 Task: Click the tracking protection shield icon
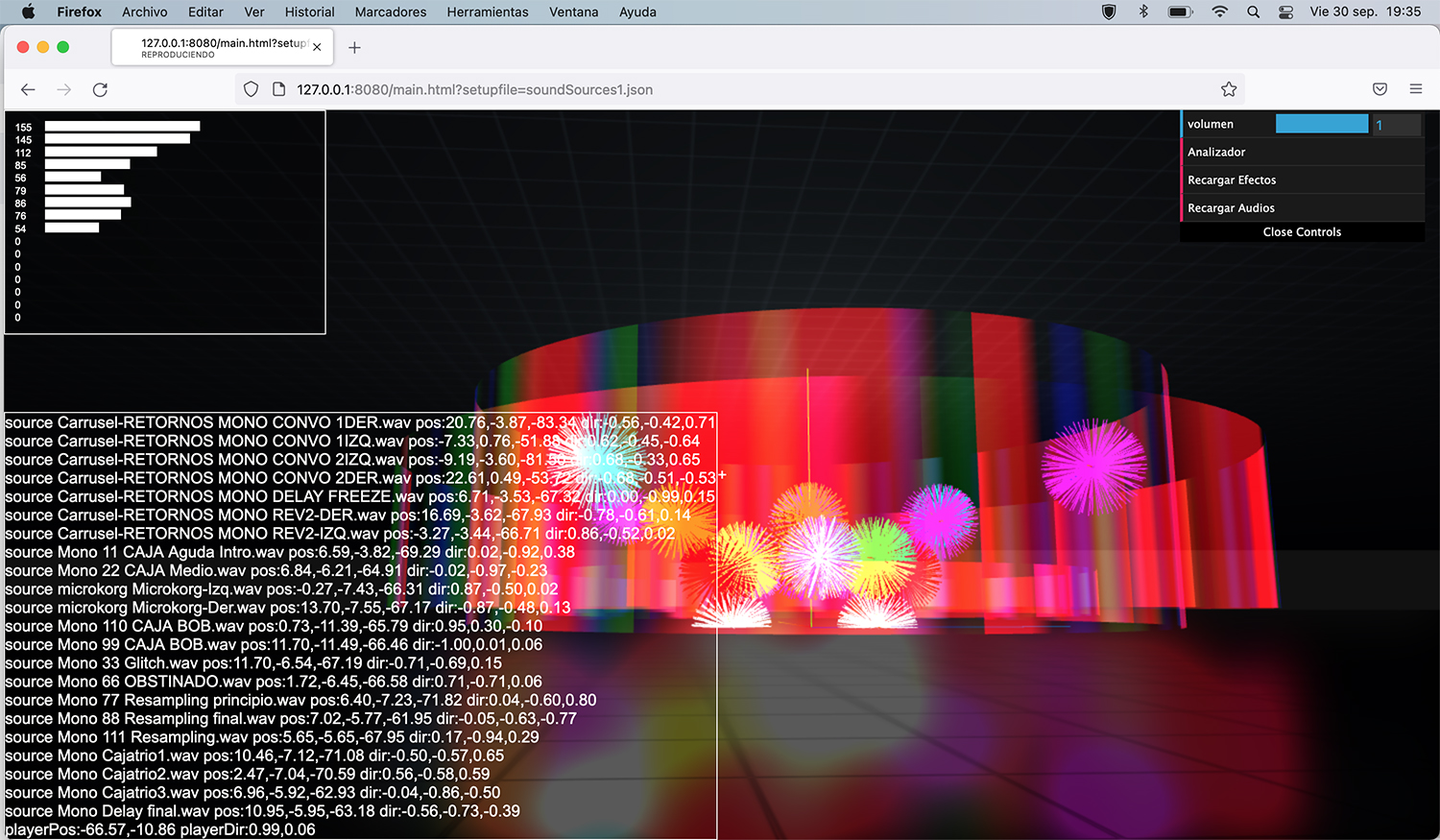[x=251, y=89]
